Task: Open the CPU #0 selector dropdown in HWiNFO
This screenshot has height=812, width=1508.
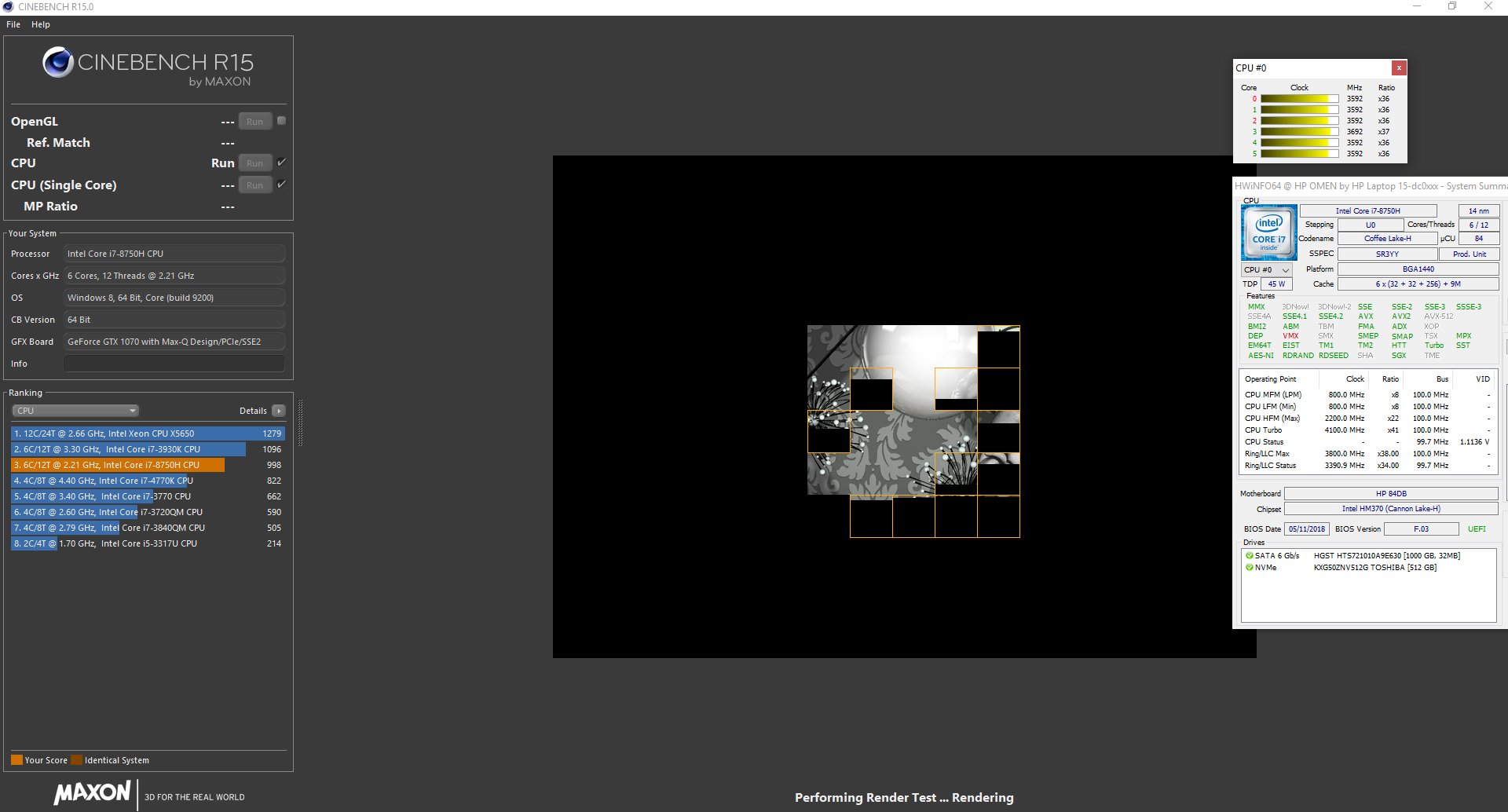Action: (x=1266, y=269)
